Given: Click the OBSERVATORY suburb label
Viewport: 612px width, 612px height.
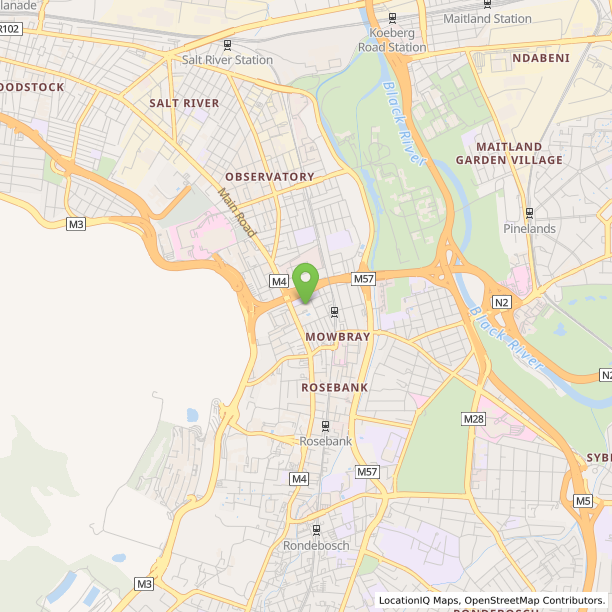Looking at the screenshot, I should (x=270, y=177).
